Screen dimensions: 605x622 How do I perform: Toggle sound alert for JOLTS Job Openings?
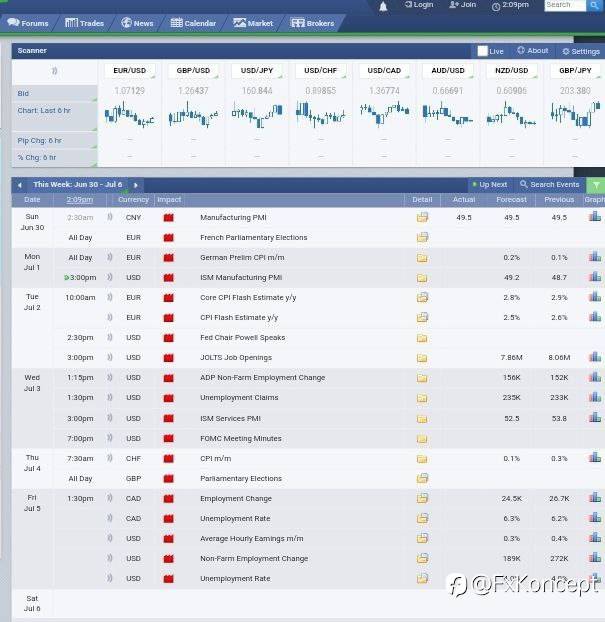click(110, 357)
